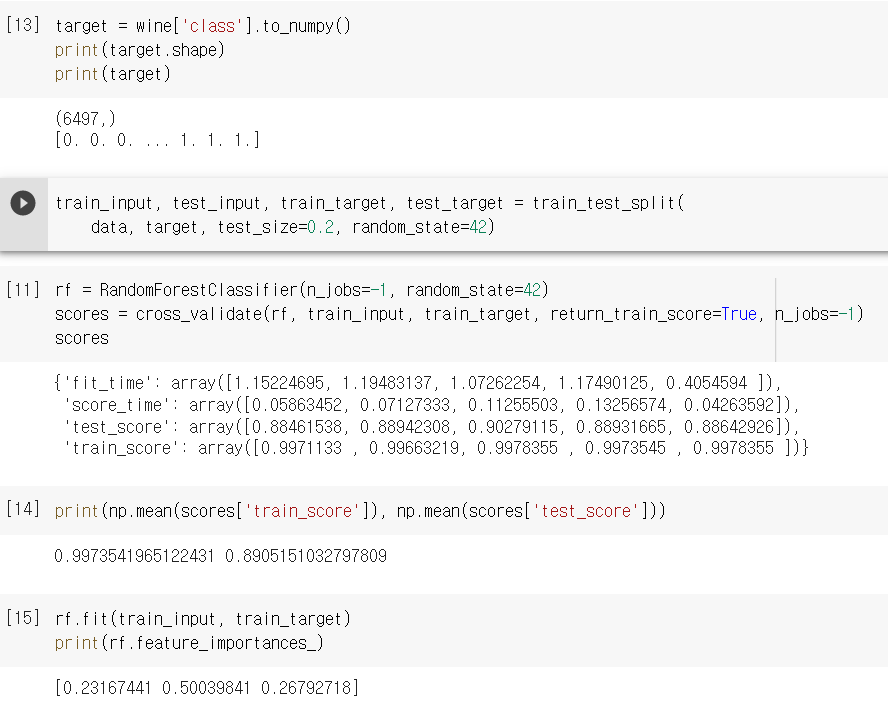Click the print(target) code line
The image size is (888, 701).
click(x=113, y=74)
